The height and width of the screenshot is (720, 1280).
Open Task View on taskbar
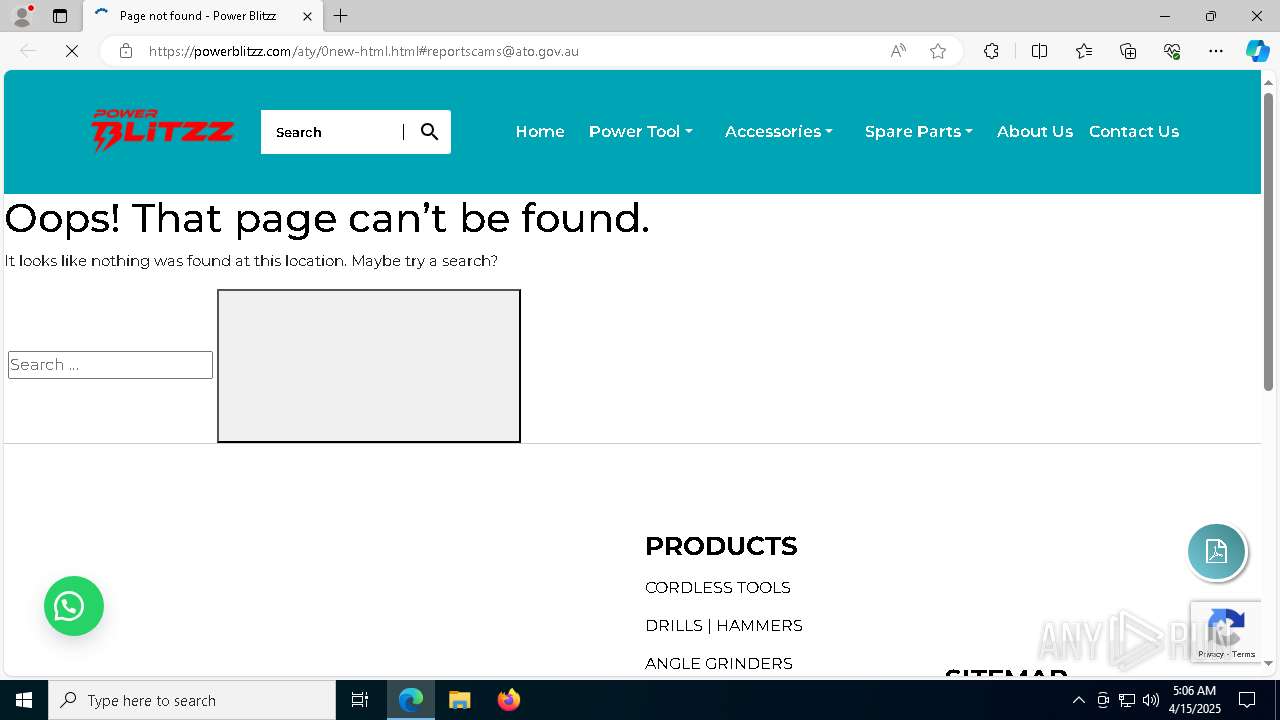[x=360, y=700]
